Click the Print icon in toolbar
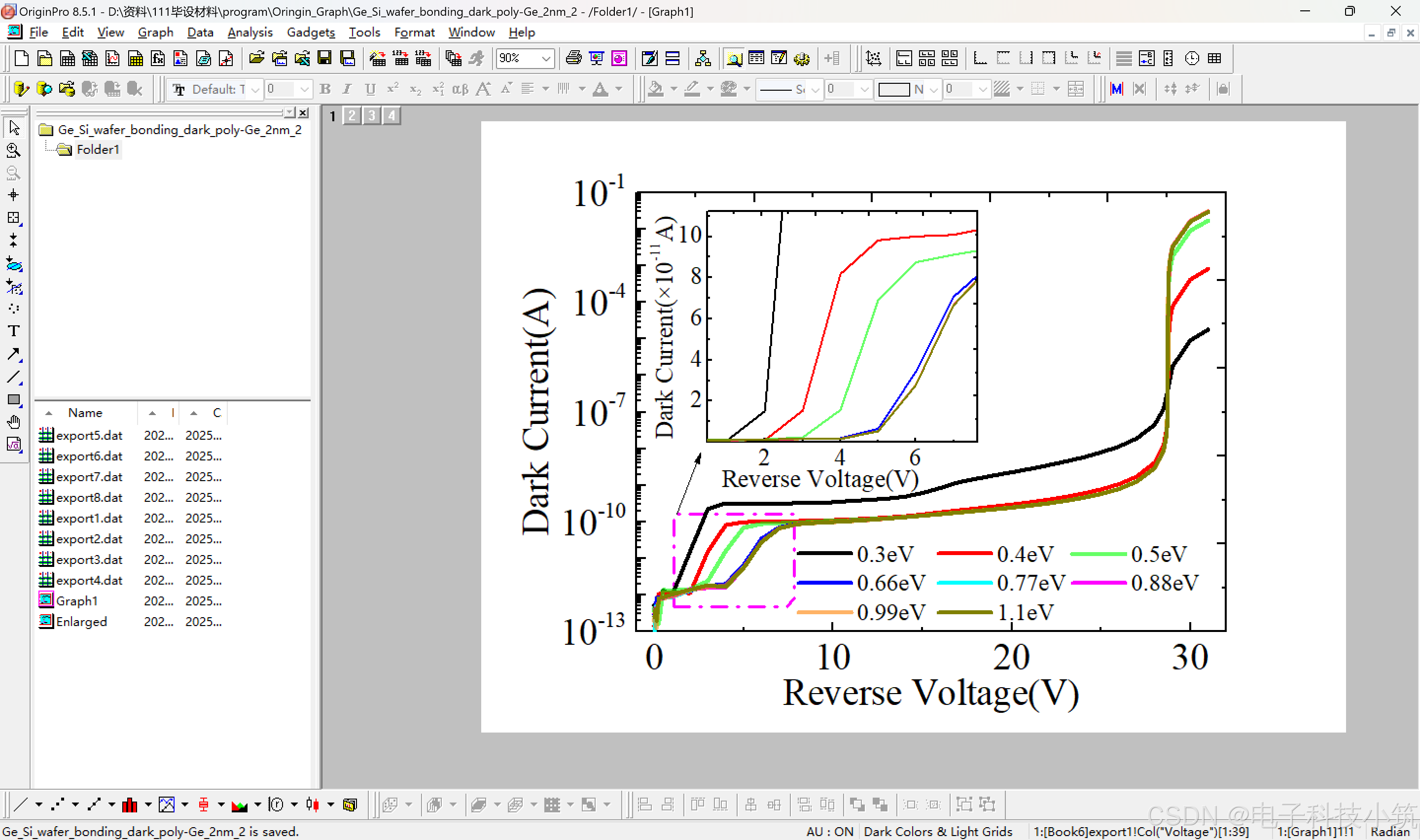 (573, 58)
